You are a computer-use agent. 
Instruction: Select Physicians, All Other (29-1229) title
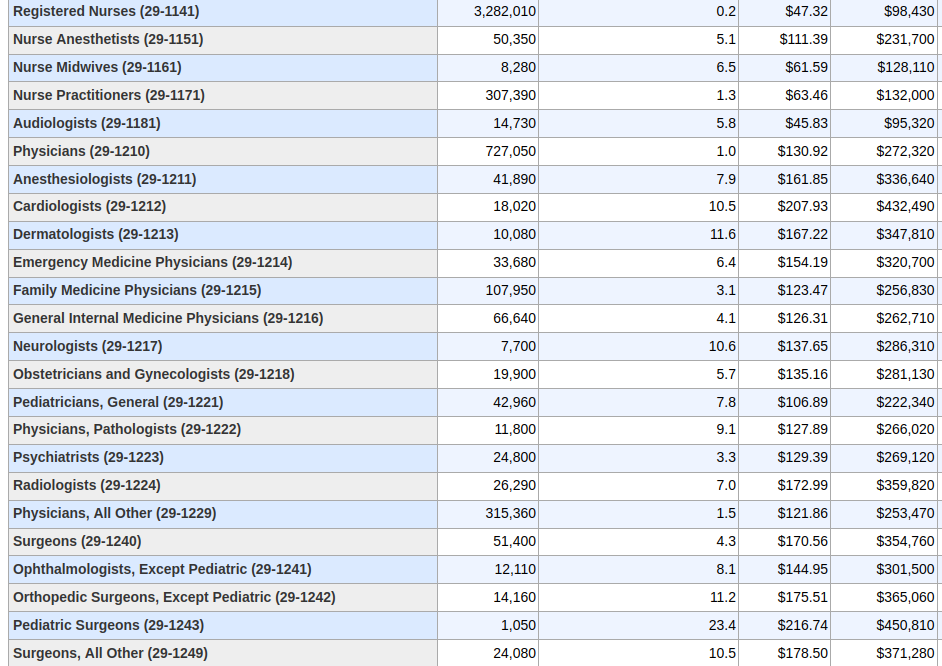(x=115, y=513)
